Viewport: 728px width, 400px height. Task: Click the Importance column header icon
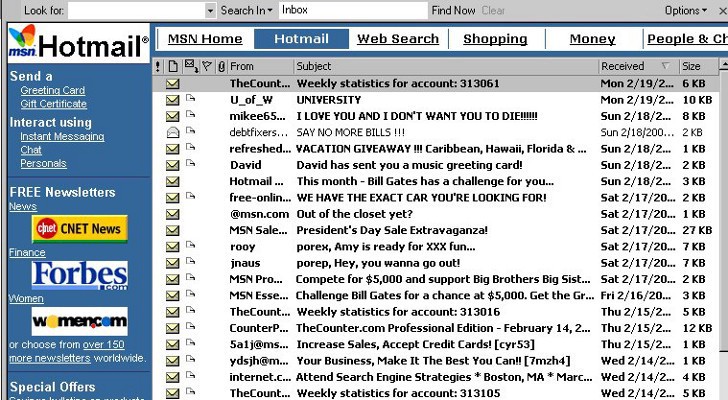point(158,67)
